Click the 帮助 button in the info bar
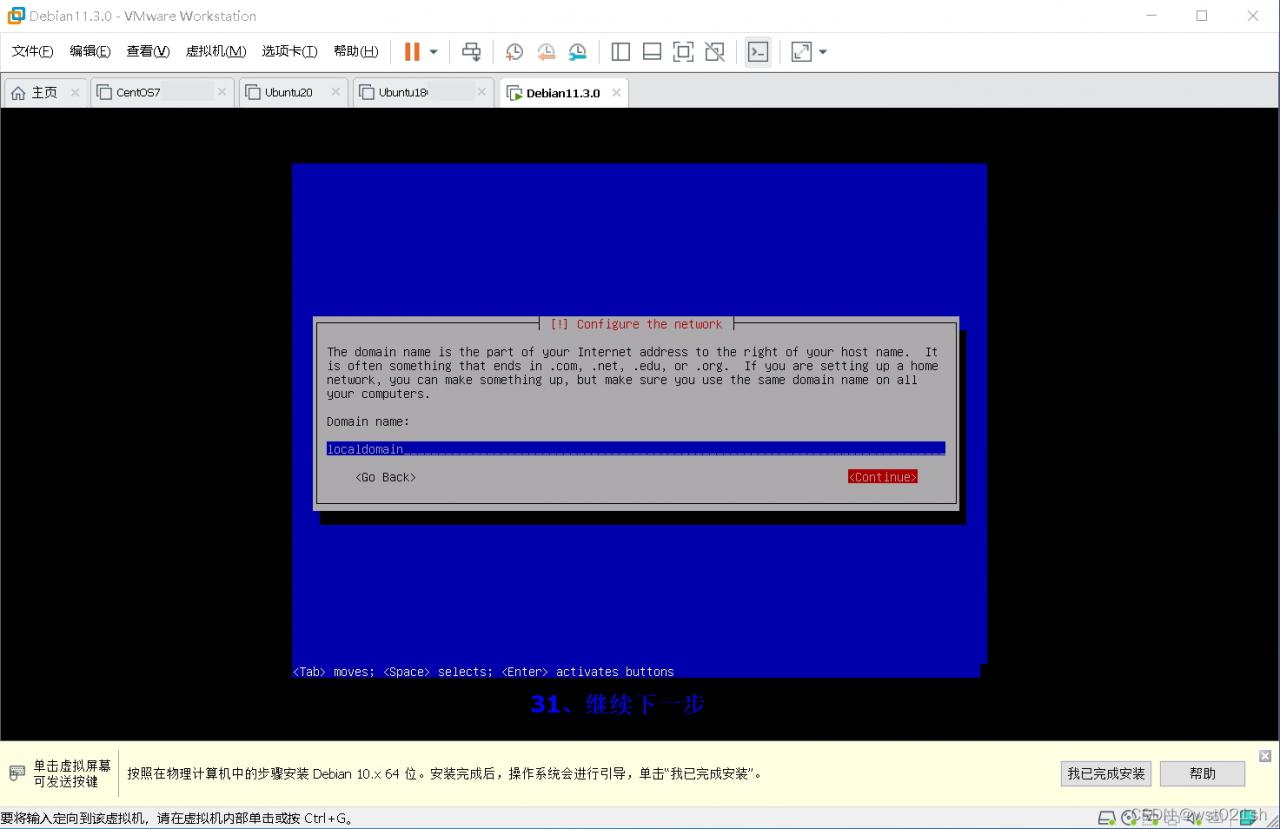The image size is (1280, 829). point(1203,774)
